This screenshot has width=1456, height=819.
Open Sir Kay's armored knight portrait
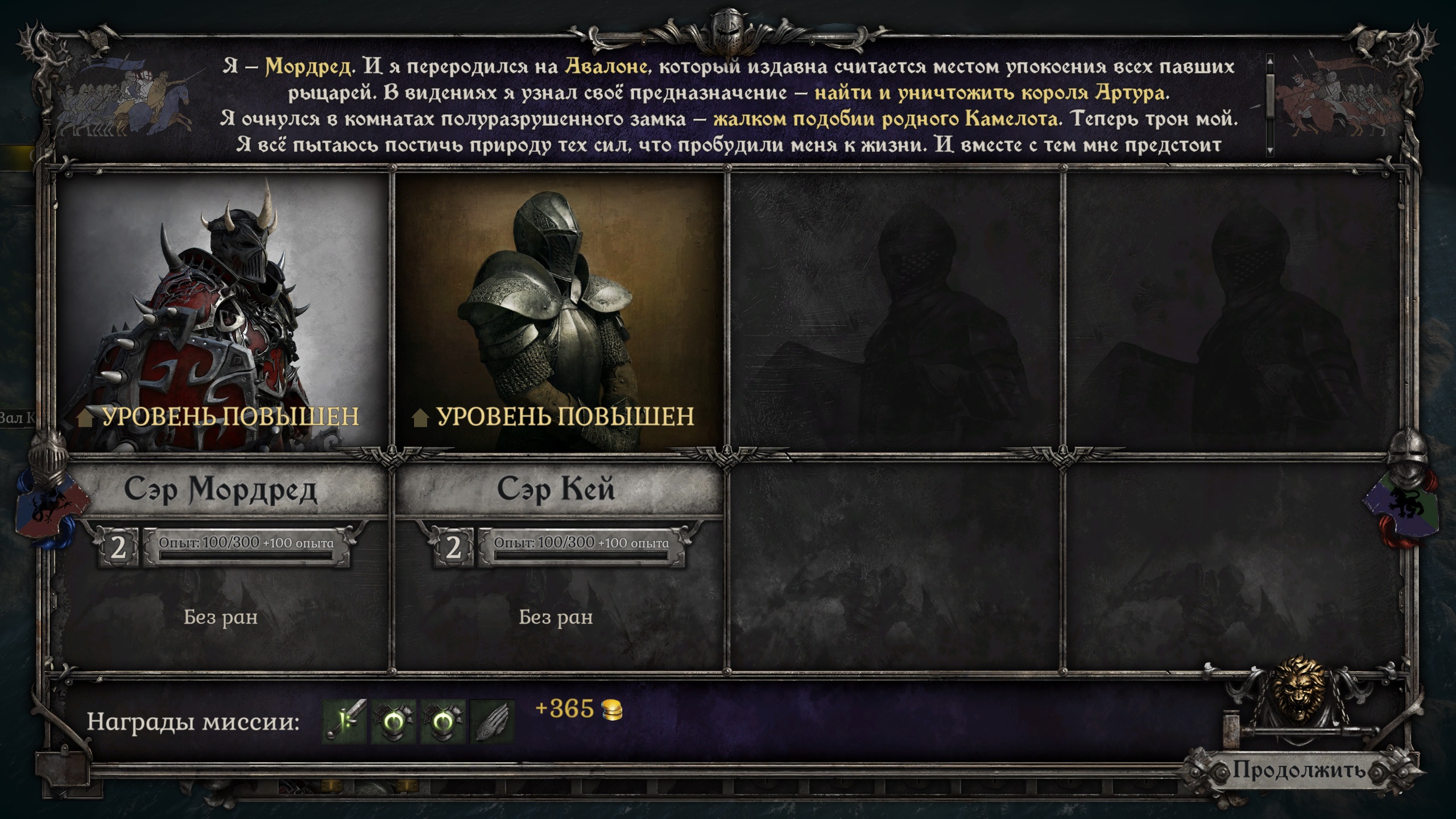tap(560, 313)
